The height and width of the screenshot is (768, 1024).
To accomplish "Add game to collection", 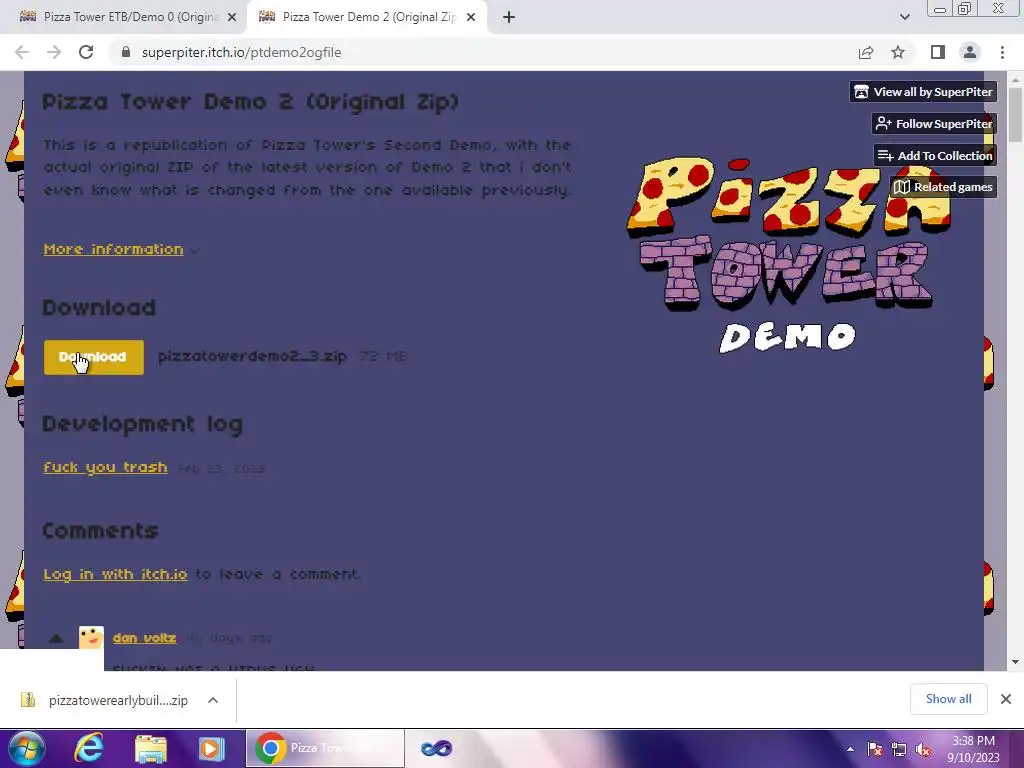I will [x=935, y=155].
